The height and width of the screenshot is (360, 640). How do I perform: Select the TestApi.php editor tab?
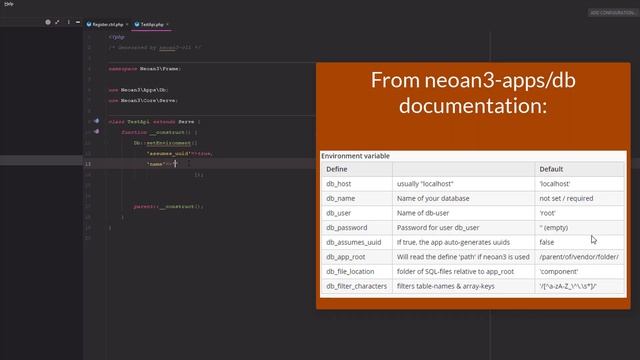151,24
